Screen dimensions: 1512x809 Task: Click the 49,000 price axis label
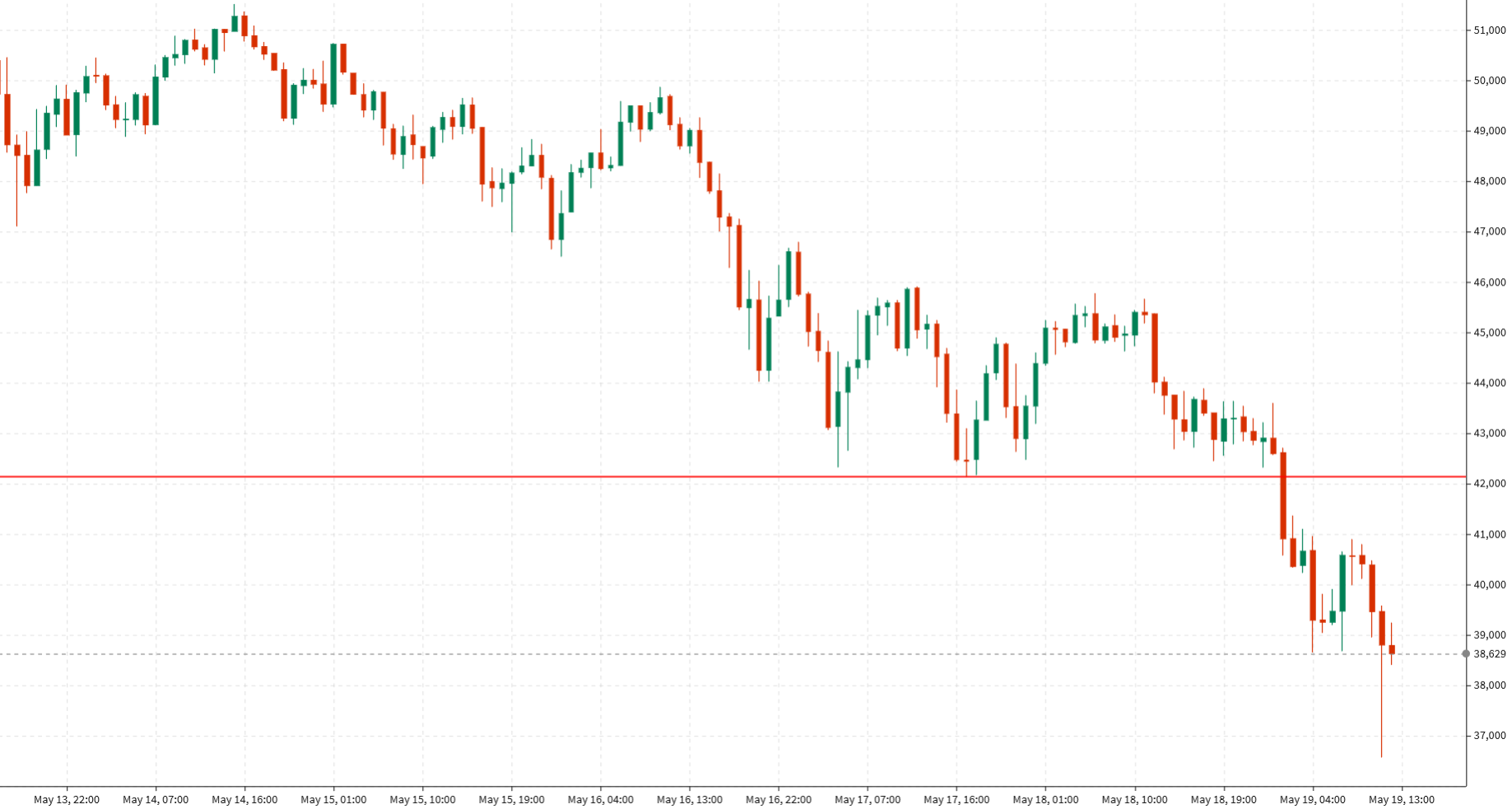(1490, 131)
